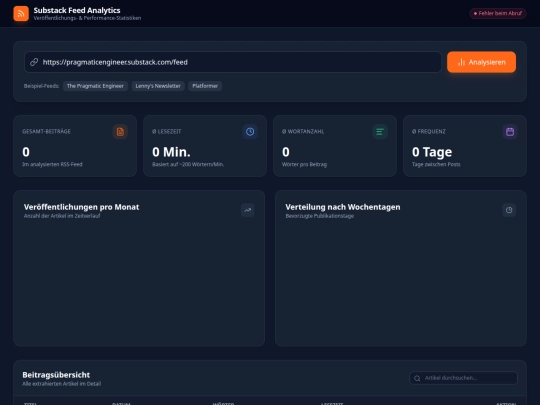This screenshot has width=540, height=405.
Task: Click the Beitragsübersicht section heading
Action: pos(56,375)
